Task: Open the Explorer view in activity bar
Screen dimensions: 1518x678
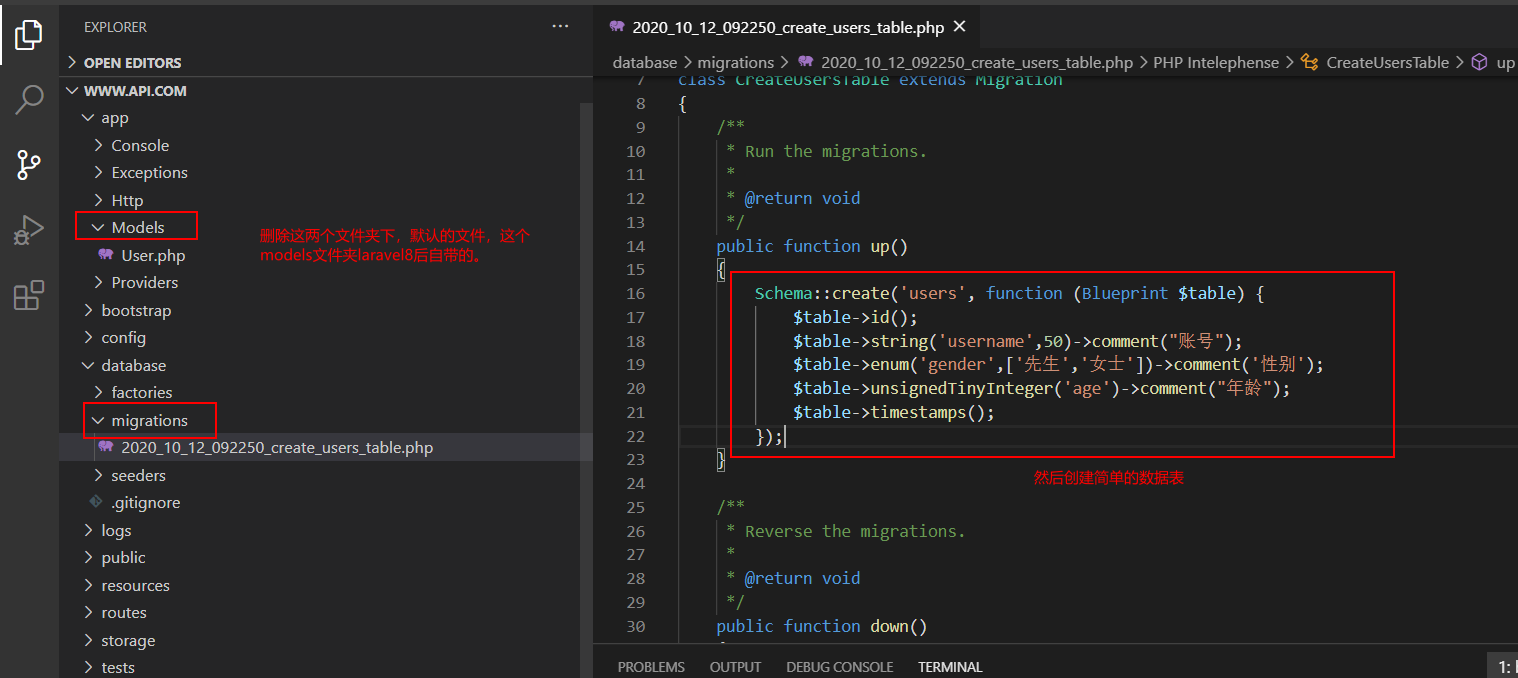Action: click(x=28, y=37)
